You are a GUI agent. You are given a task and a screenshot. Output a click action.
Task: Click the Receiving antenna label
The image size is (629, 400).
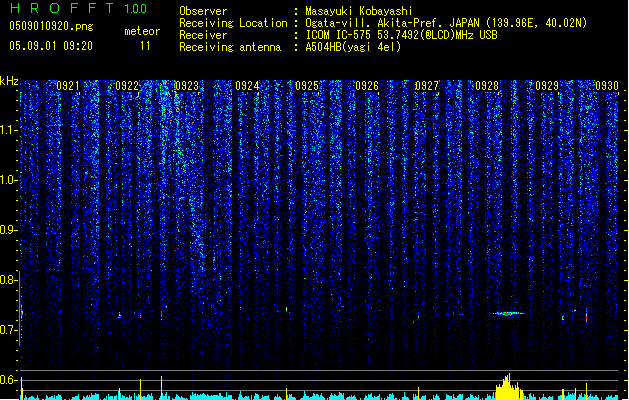point(230,47)
